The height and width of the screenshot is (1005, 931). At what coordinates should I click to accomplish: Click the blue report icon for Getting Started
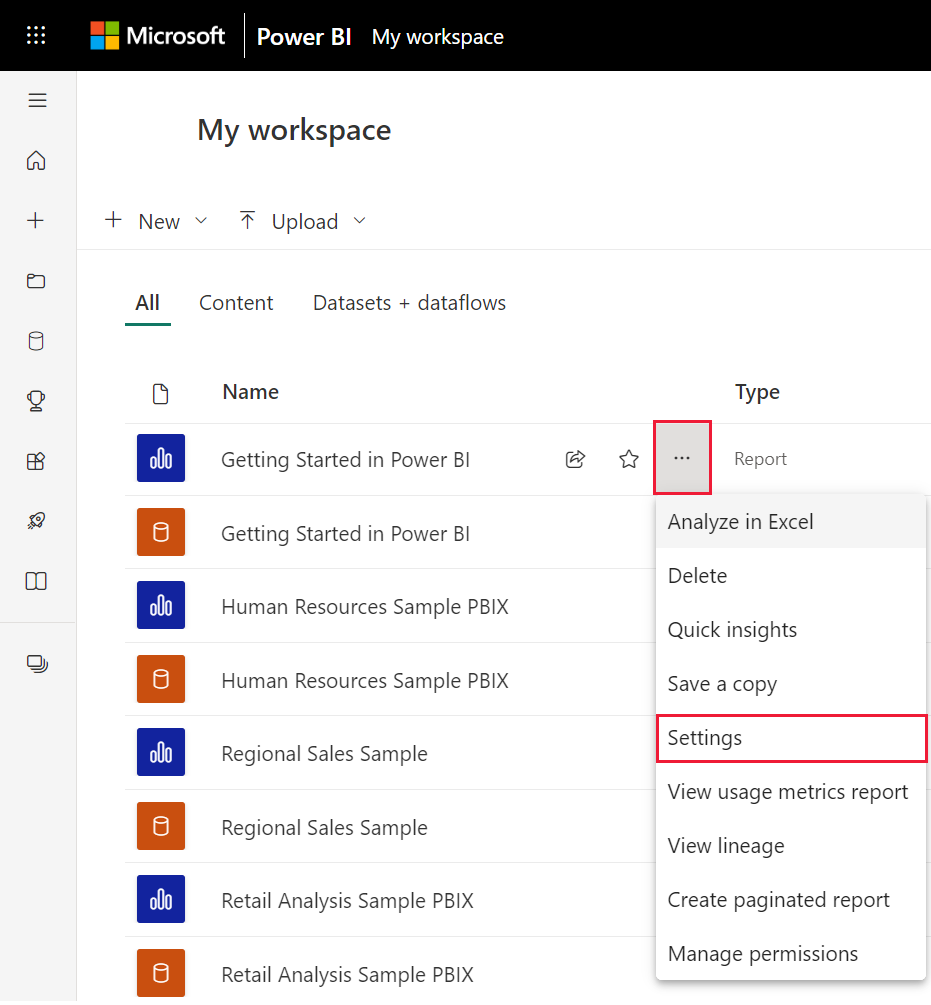pos(161,458)
